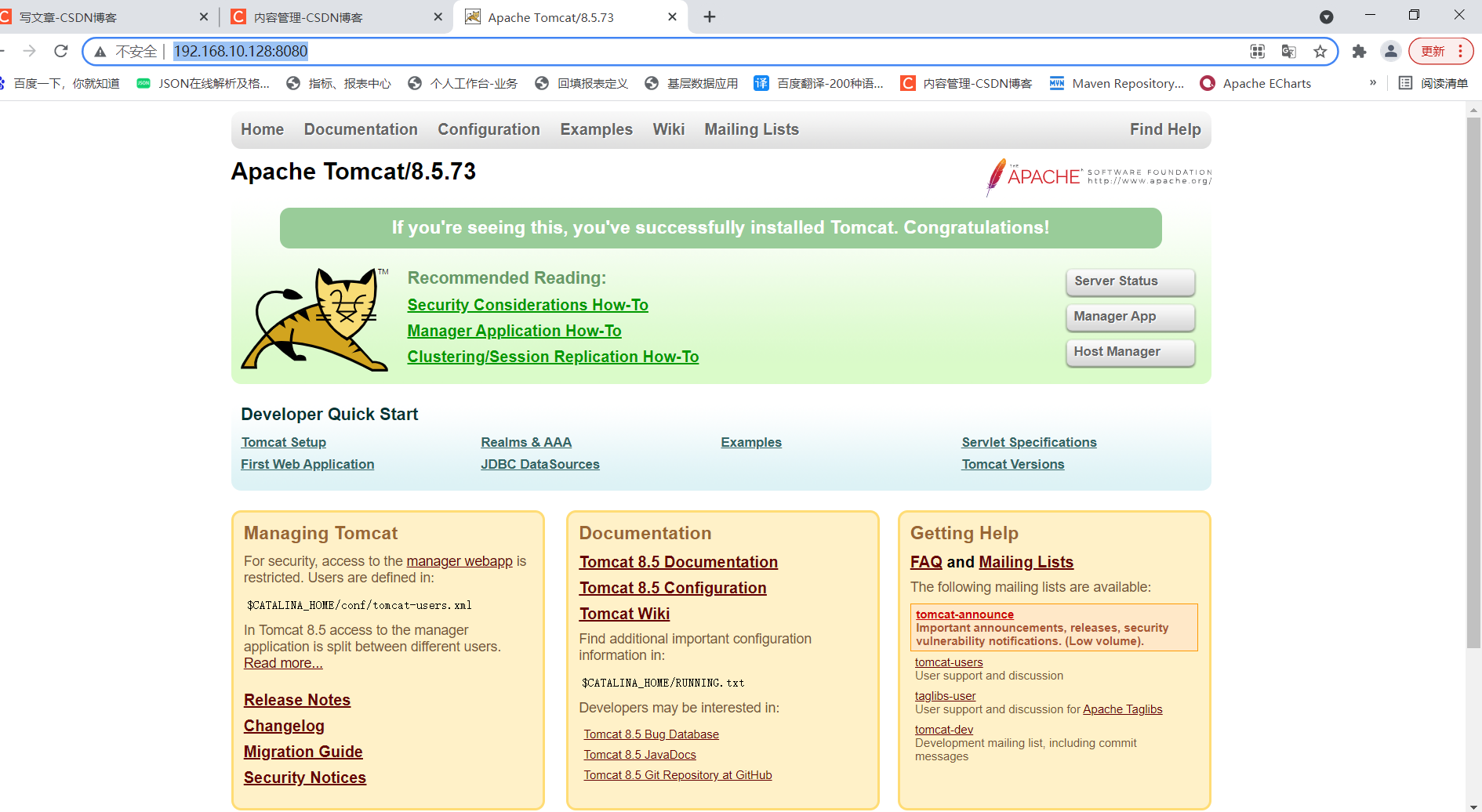This screenshot has height=812, width=1482.
Task: Open the 百度翻译 bookmark
Action: click(819, 83)
